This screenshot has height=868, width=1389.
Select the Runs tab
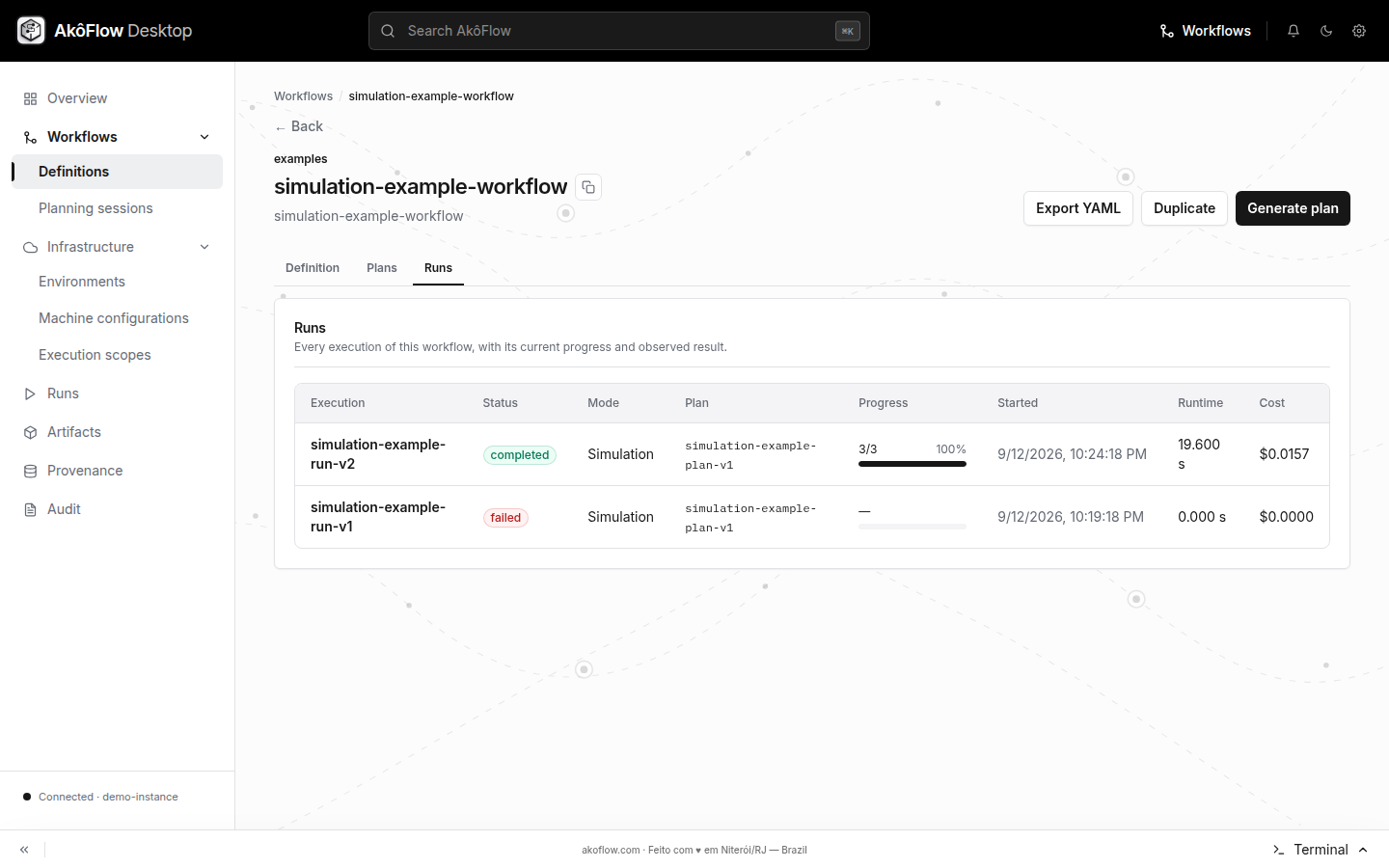(x=438, y=268)
